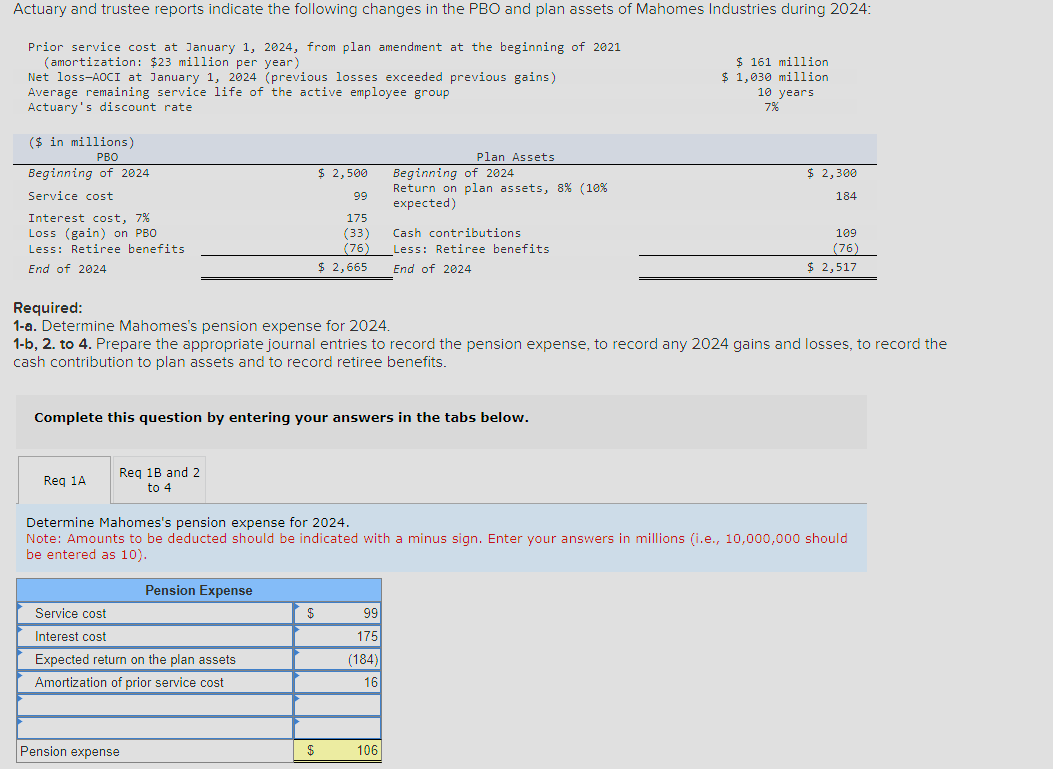Click the Pension Expense table header
This screenshot has height=769, width=1053.
coord(199,590)
